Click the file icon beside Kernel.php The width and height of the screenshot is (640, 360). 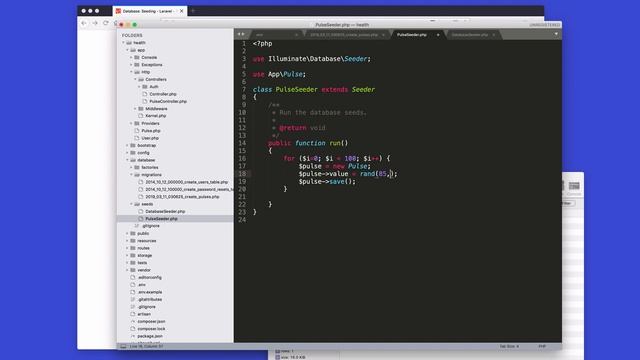[x=141, y=116]
